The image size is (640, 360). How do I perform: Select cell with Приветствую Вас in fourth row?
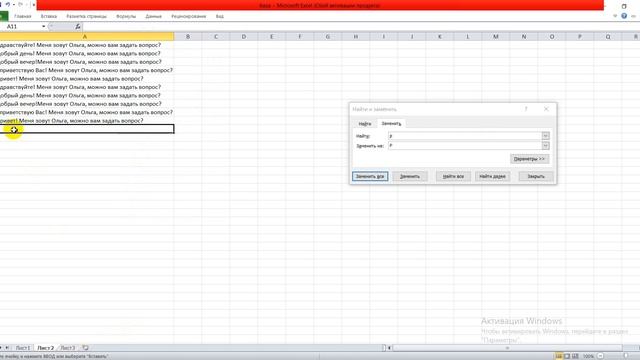coord(87,70)
